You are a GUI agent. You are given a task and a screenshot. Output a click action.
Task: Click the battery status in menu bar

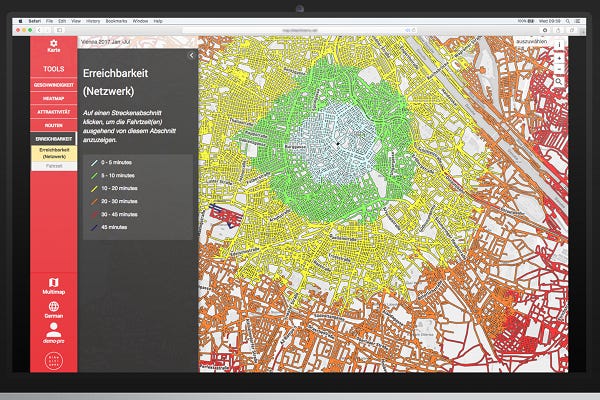coord(526,21)
